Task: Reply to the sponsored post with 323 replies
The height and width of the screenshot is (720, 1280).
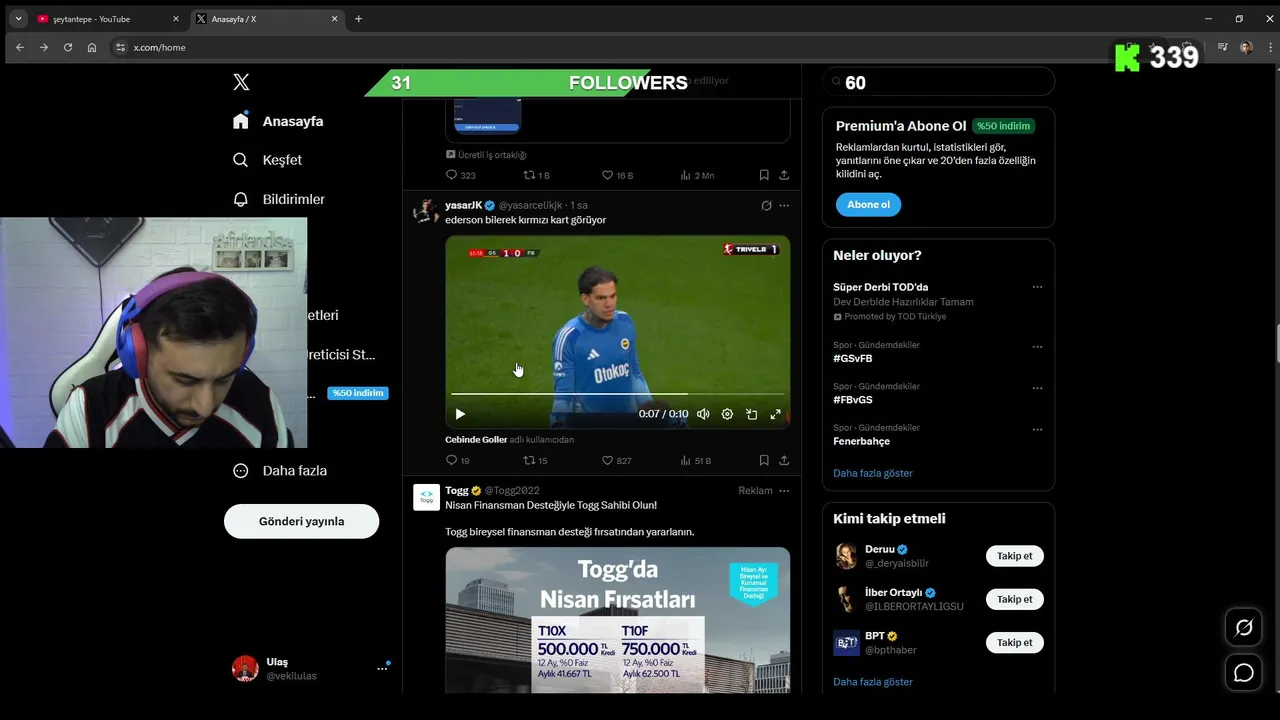Action: click(460, 175)
